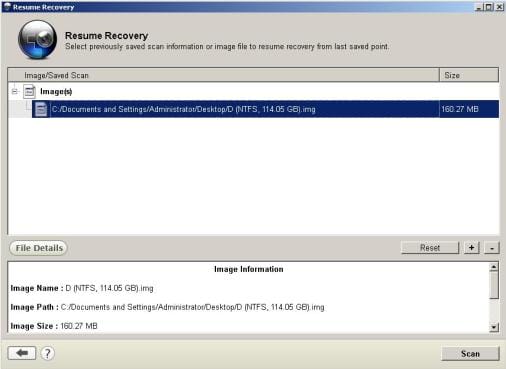Click the info panel scroll up arrow
The height and width of the screenshot is (369, 506).
pos(494,267)
